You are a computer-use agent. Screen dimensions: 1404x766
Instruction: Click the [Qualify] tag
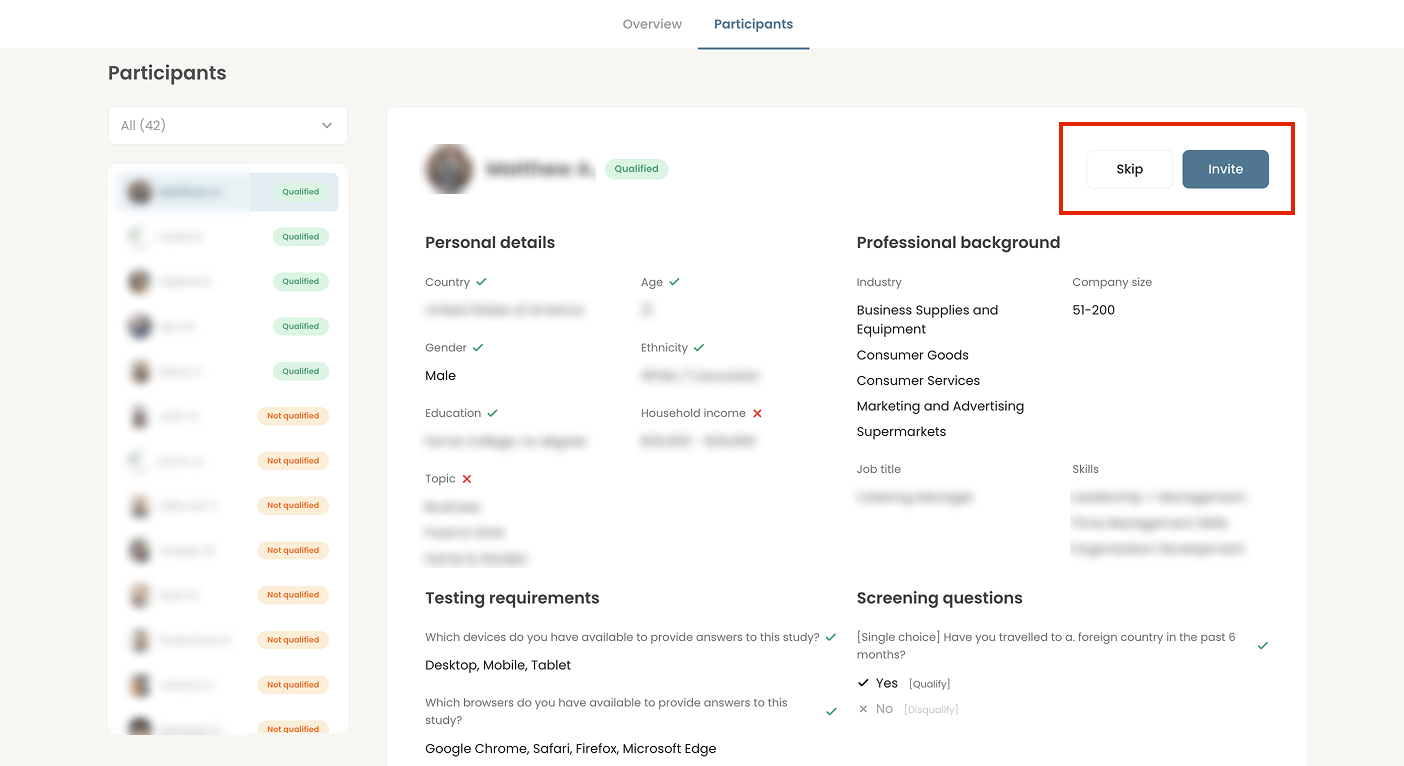point(929,684)
